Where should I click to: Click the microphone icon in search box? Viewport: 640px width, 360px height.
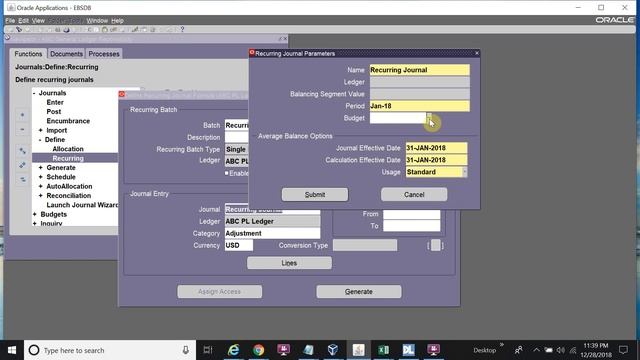pos(185,350)
